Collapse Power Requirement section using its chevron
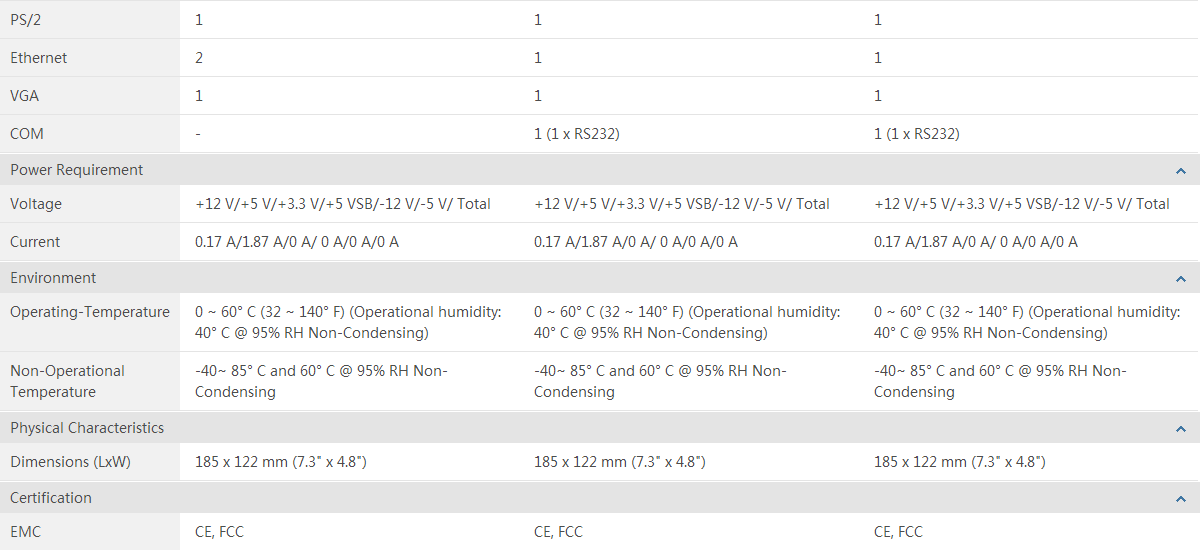Viewport: 1201px width, 550px height. [x=1181, y=171]
